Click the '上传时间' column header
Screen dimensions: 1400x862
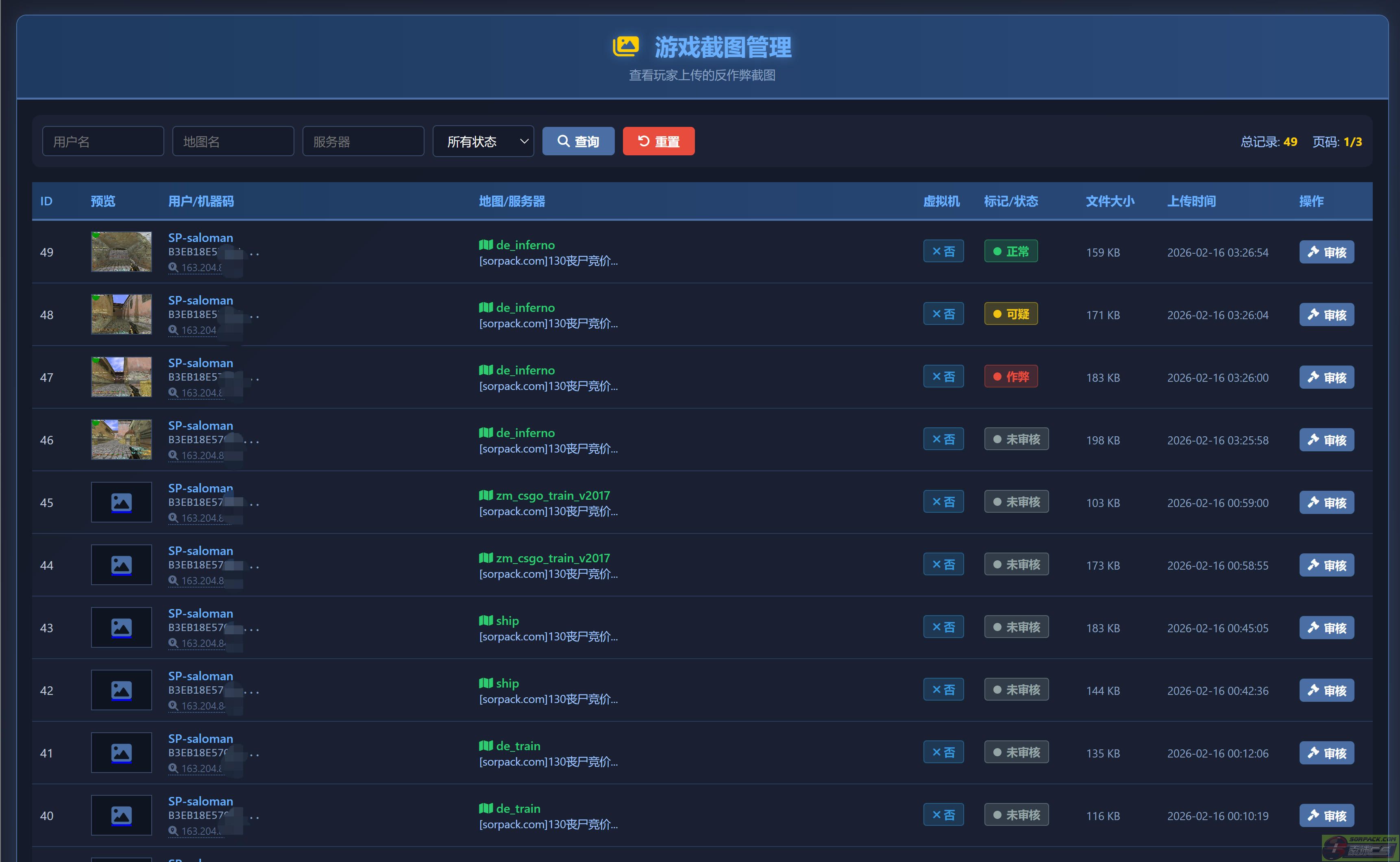1191,201
